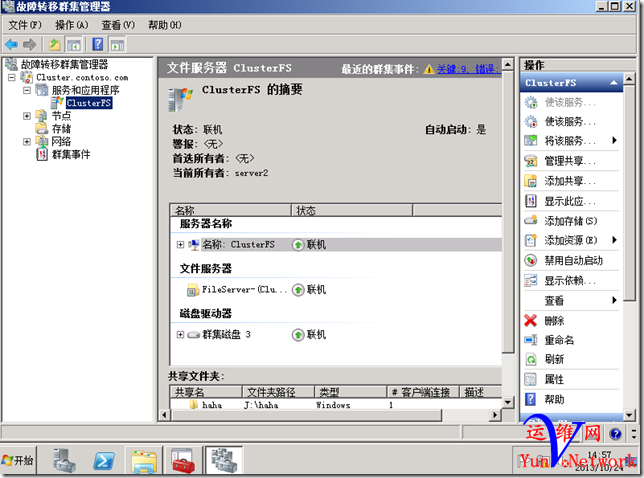Open the 添加资源(R) submenu arrow
Image resolution: width=644 pixels, height=478 pixels.
point(614,240)
